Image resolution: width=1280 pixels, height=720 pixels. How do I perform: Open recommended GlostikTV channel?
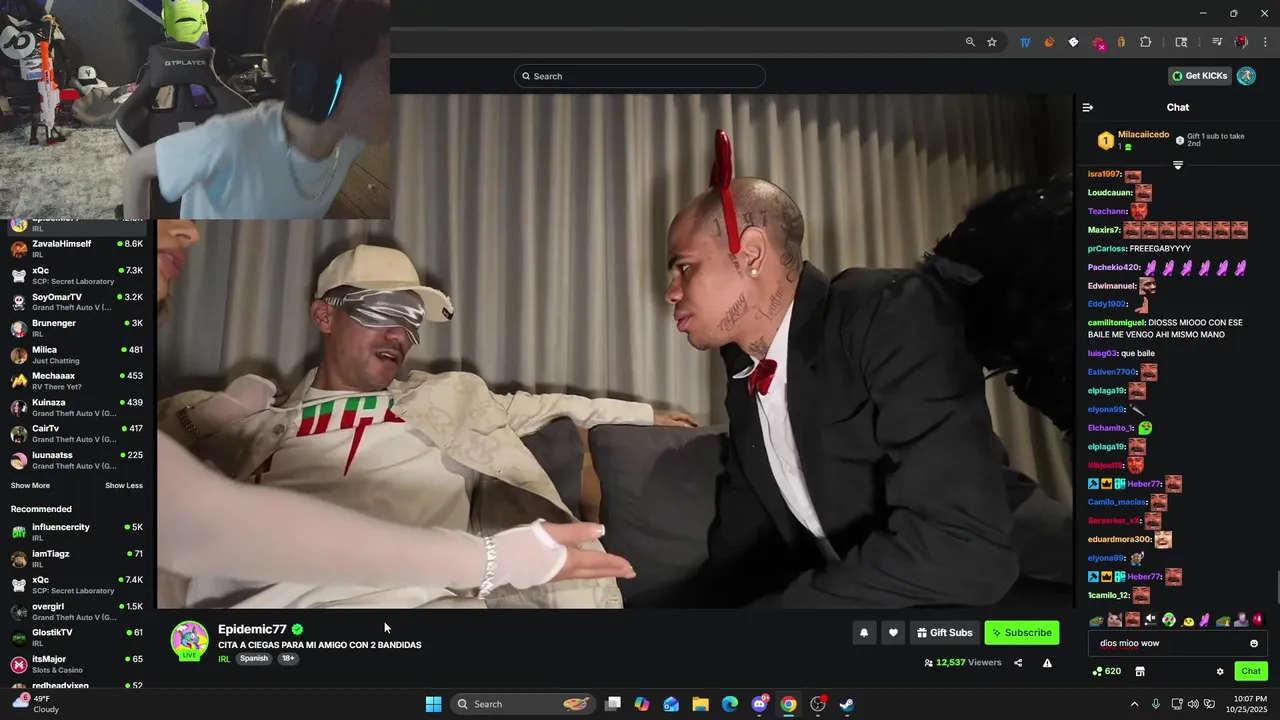[77, 638]
